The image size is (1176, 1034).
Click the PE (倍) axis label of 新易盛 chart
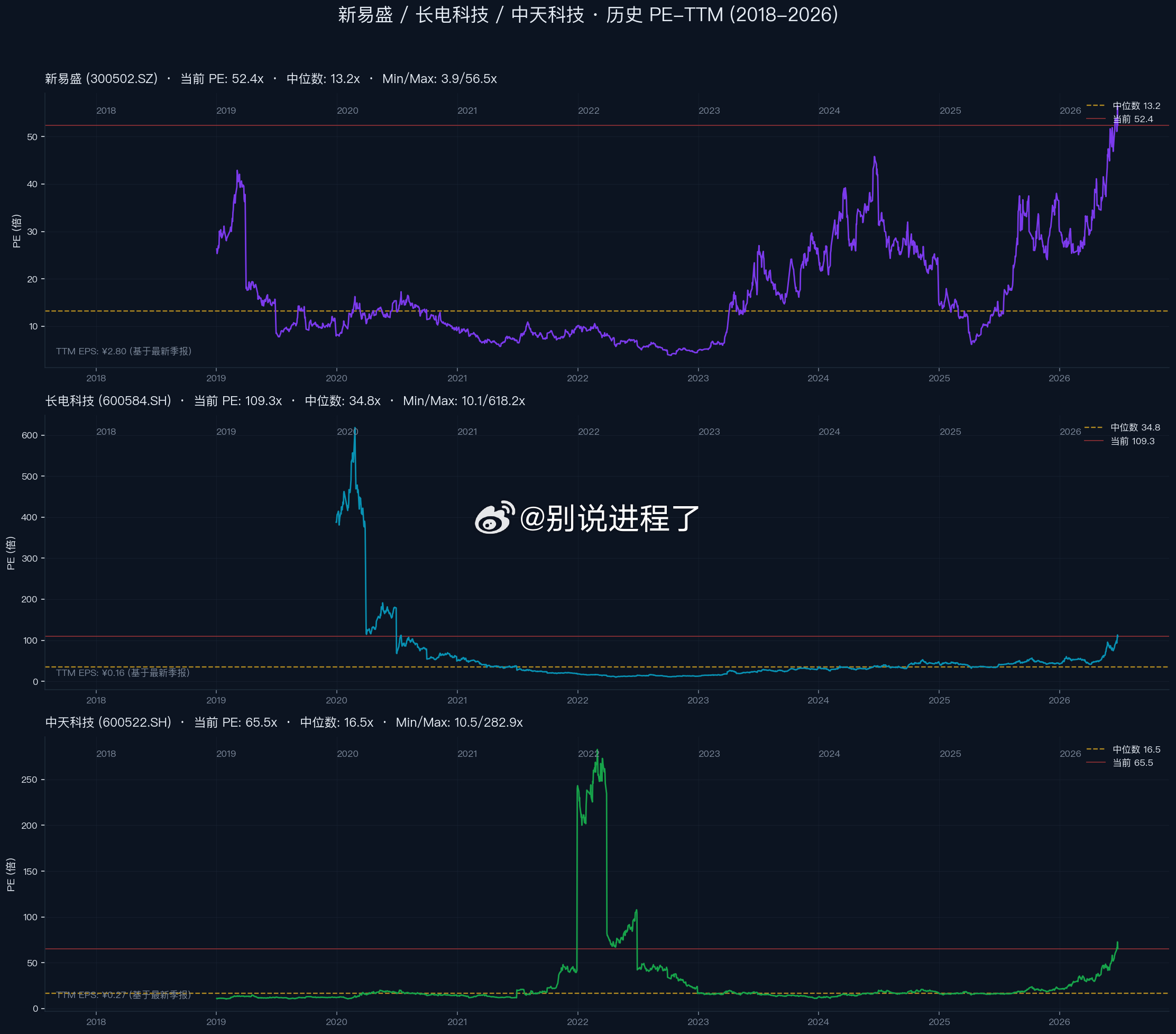[17, 231]
